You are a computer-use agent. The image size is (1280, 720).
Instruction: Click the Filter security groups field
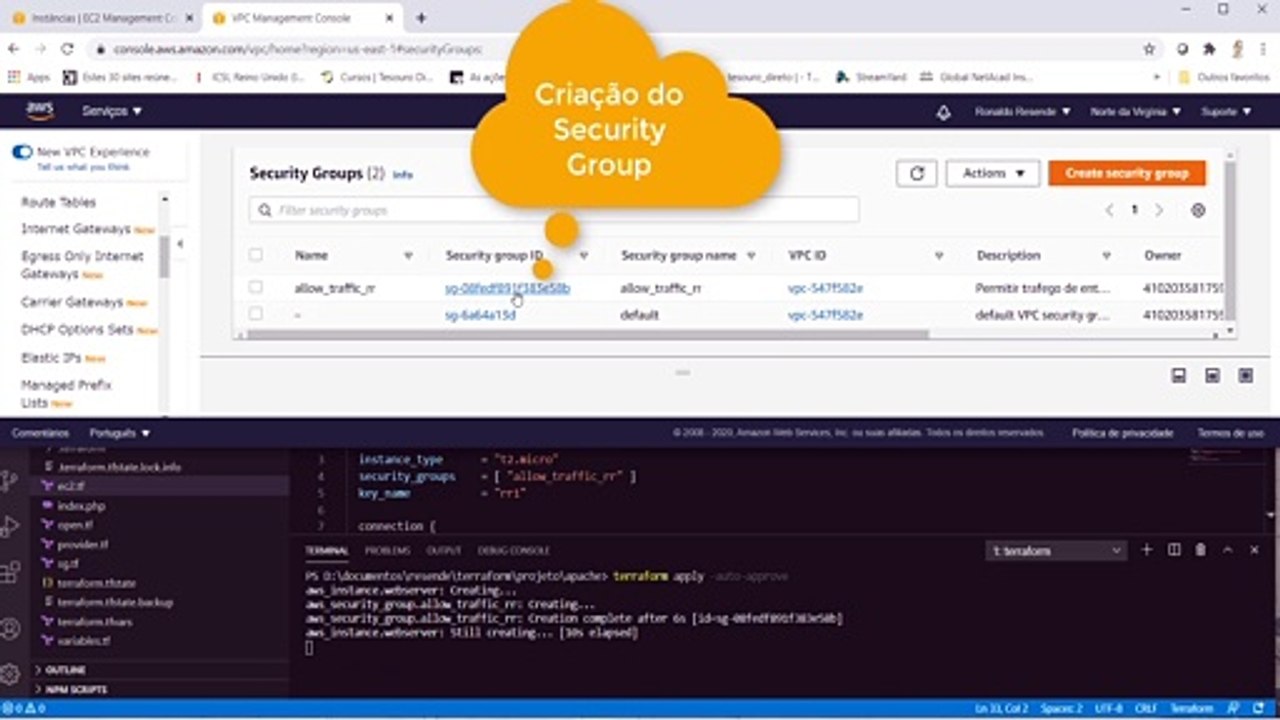pyautogui.click(x=554, y=210)
